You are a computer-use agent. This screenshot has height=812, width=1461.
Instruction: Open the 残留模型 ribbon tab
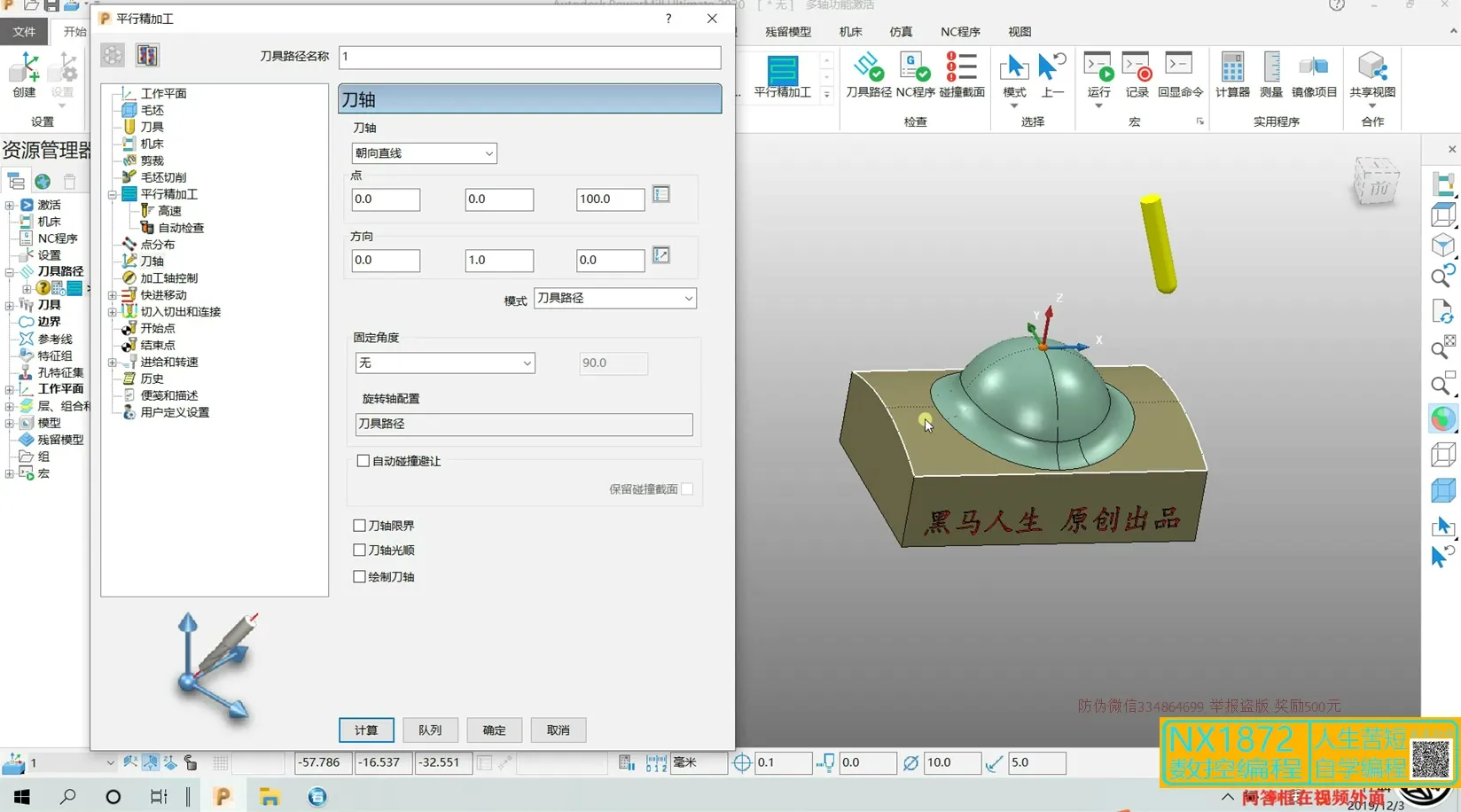tap(787, 32)
